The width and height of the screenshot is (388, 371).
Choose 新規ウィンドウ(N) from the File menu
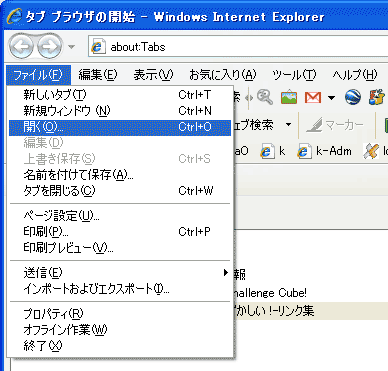pos(120,111)
